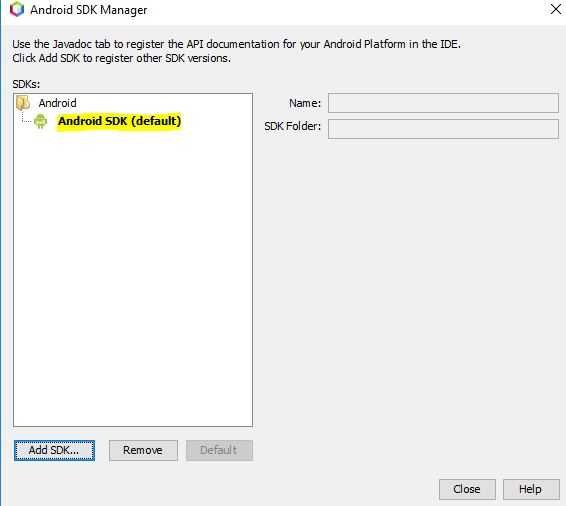Click the disabled Default button
The height and width of the screenshot is (506, 566).
[219, 450]
